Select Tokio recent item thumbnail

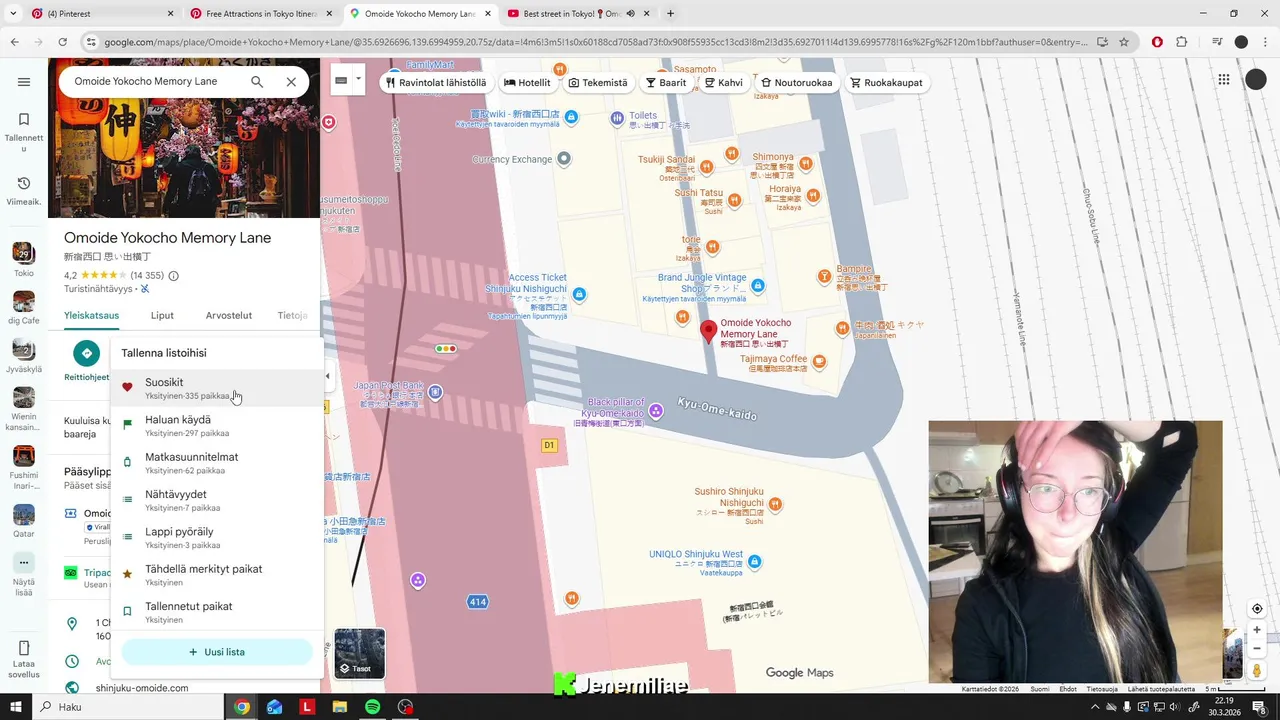click(24, 253)
